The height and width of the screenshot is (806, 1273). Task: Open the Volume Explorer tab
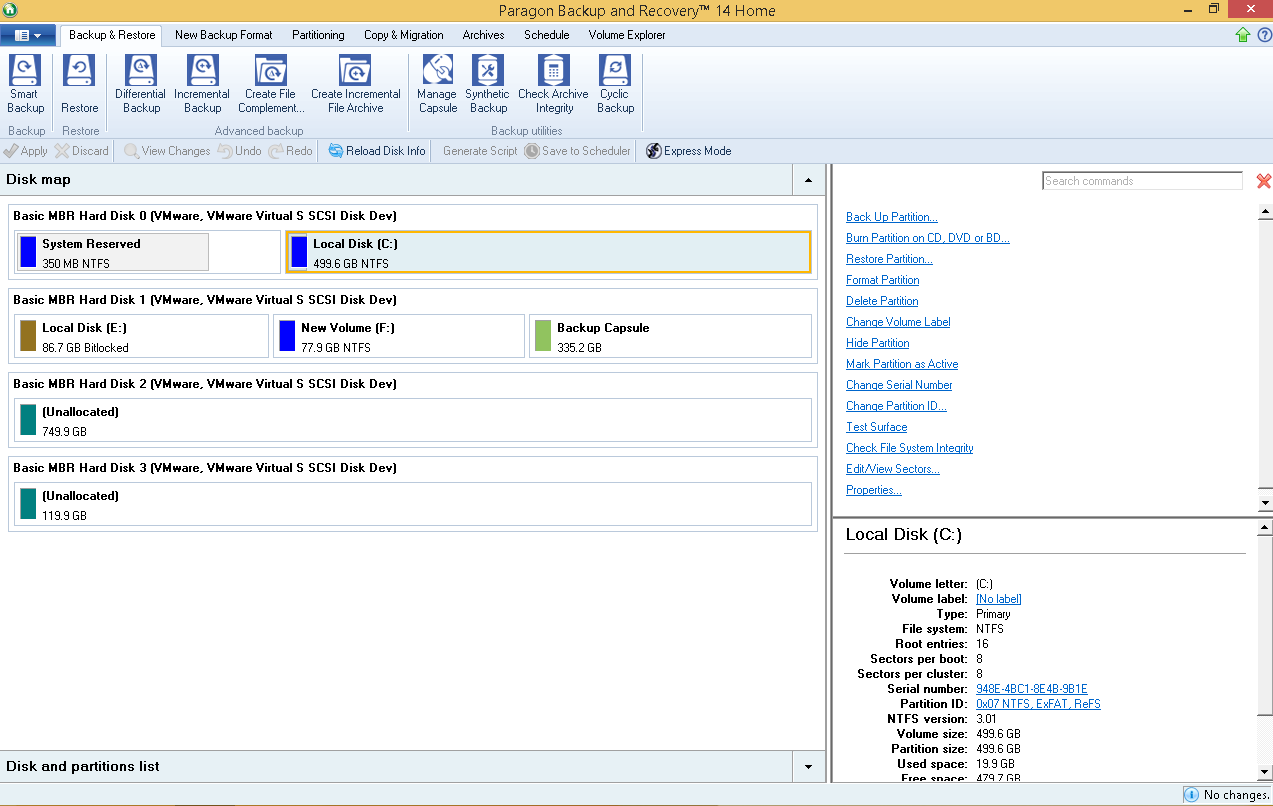tap(627, 35)
